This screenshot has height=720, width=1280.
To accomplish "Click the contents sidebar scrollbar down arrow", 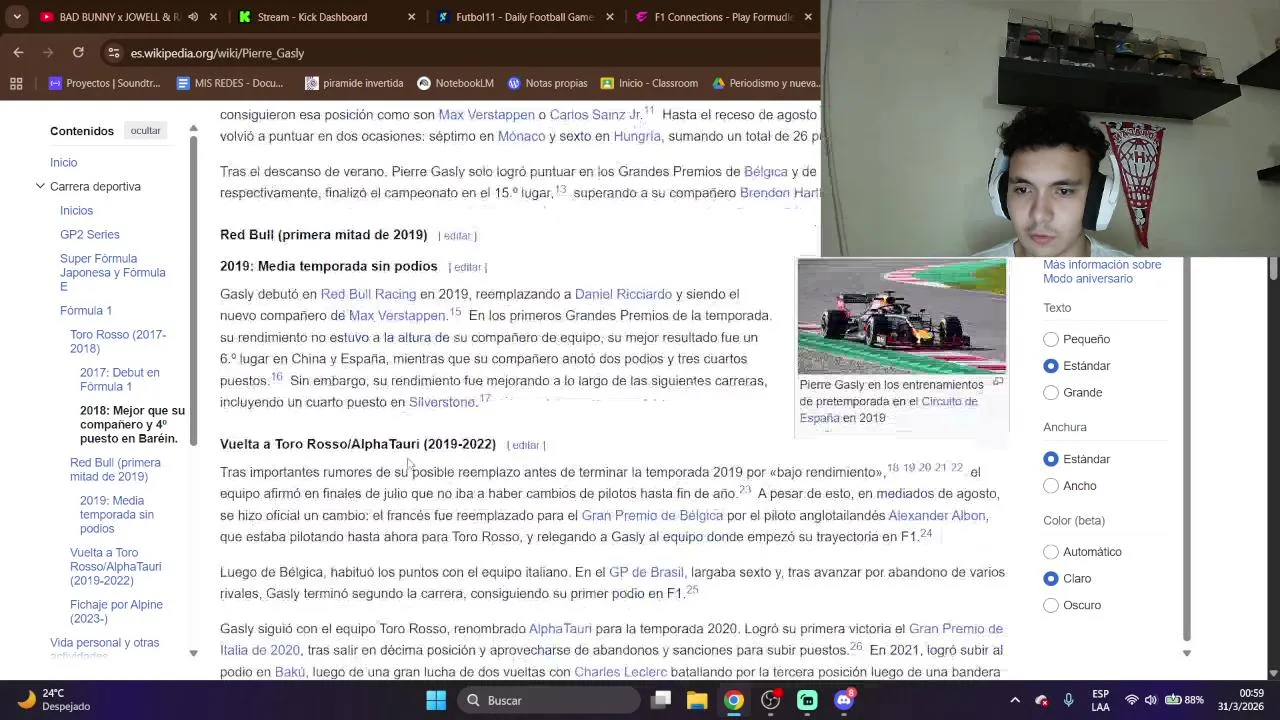I will coord(193,653).
